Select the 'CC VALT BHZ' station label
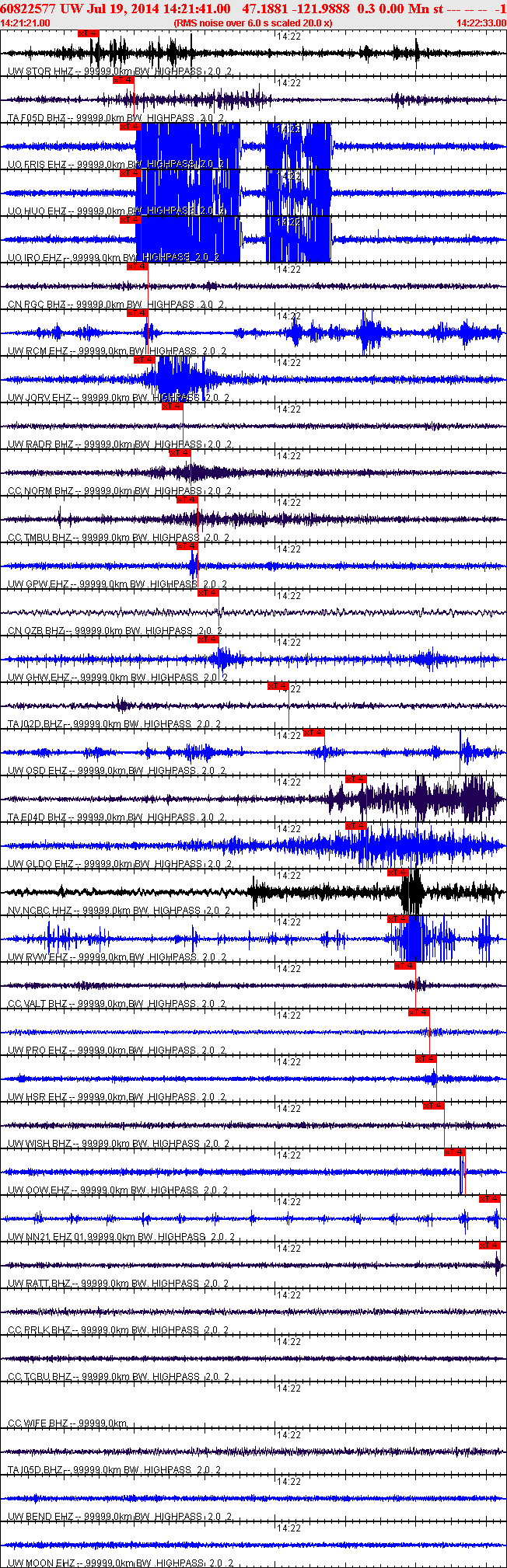Image resolution: width=507 pixels, height=1568 pixels. [38, 1004]
